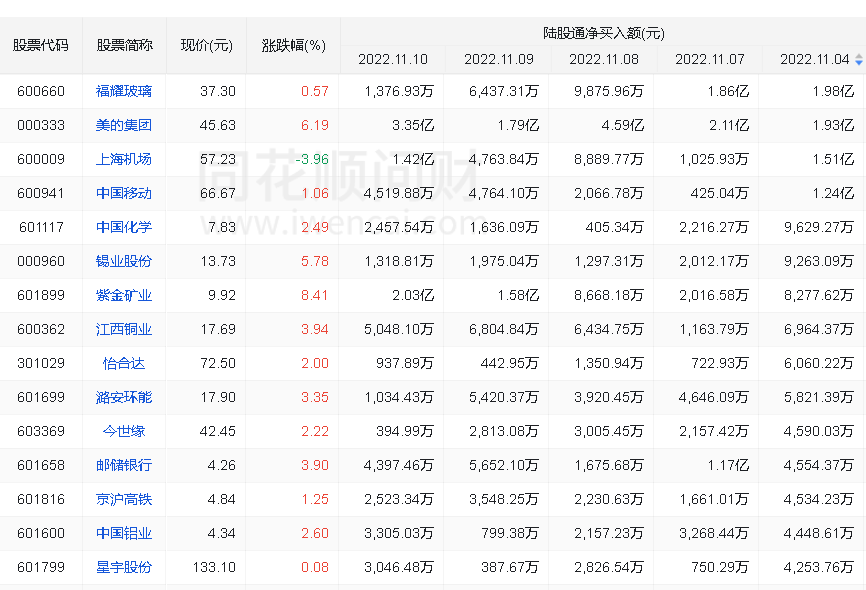Click the 2.03亿 cell for 紫金矿业

413,296
